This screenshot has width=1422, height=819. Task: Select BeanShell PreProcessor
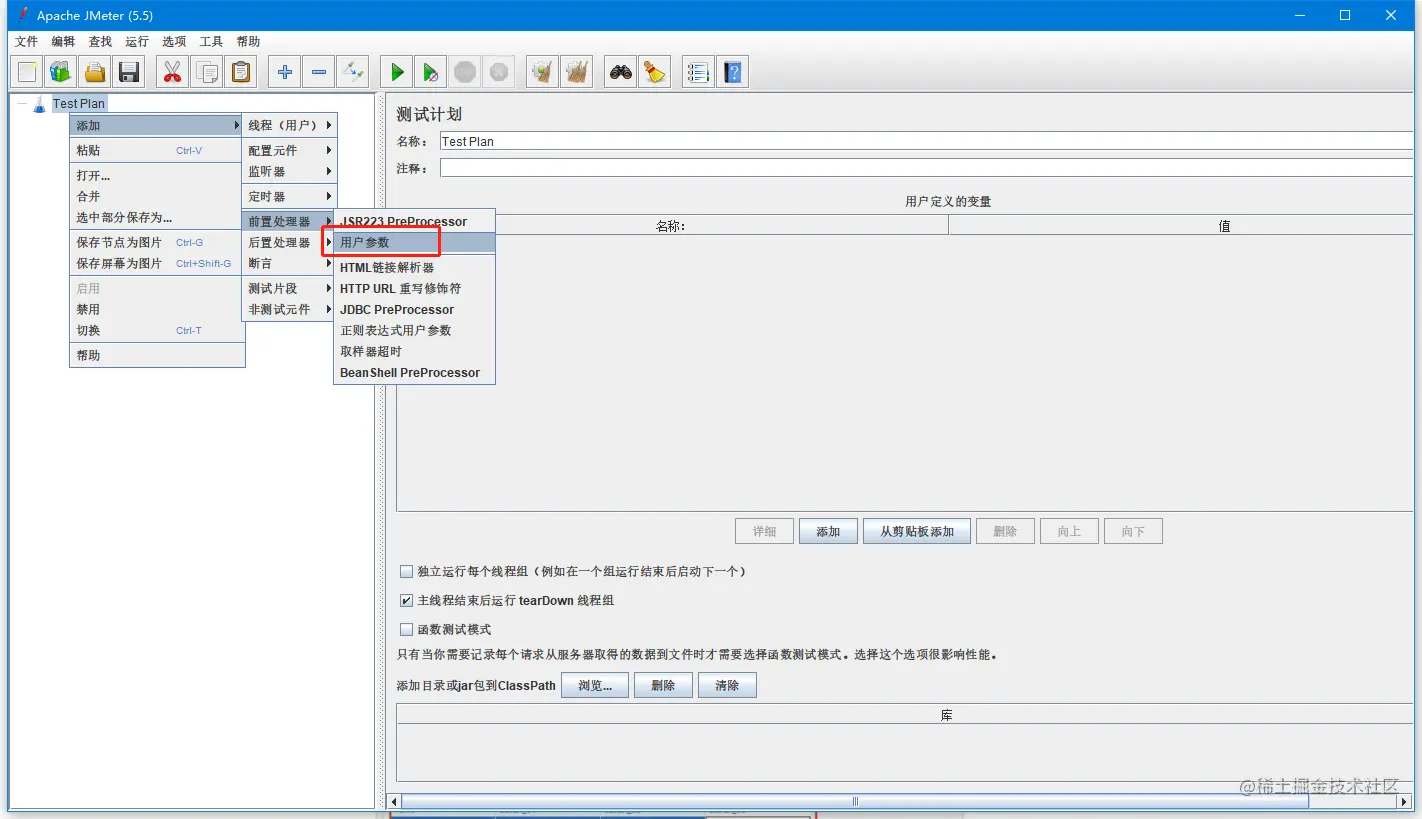(414, 372)
